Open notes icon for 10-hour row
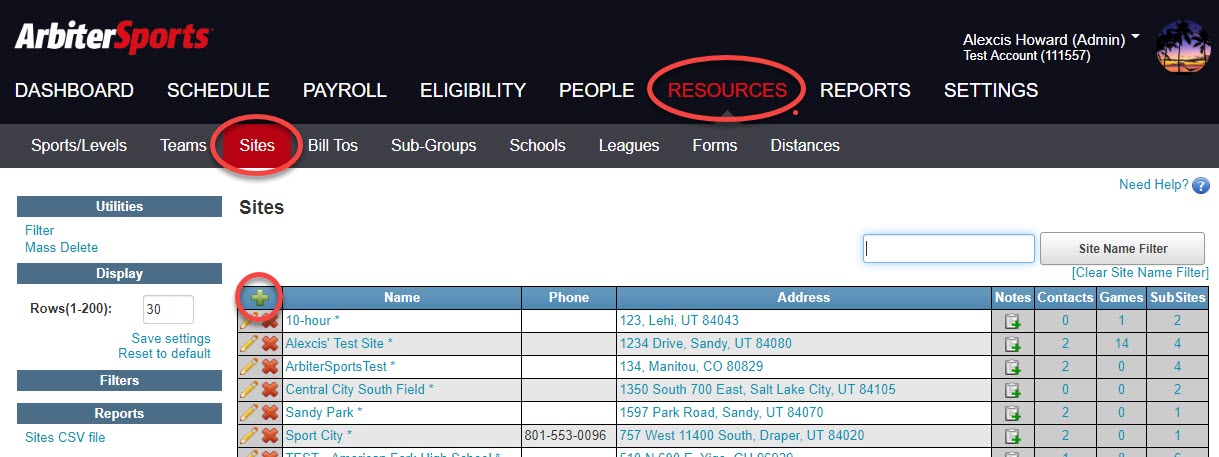The height and width of the screenshot is (457, 1219). [1012, 321]
